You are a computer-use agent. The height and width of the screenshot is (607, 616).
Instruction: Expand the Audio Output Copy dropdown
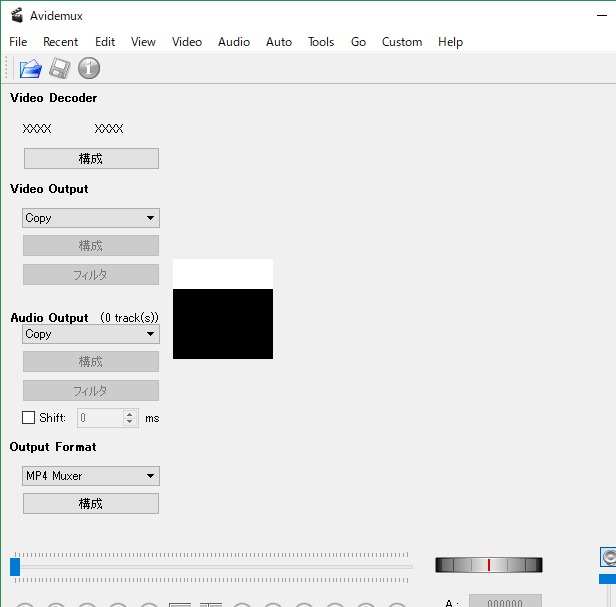tap(91, 334)
